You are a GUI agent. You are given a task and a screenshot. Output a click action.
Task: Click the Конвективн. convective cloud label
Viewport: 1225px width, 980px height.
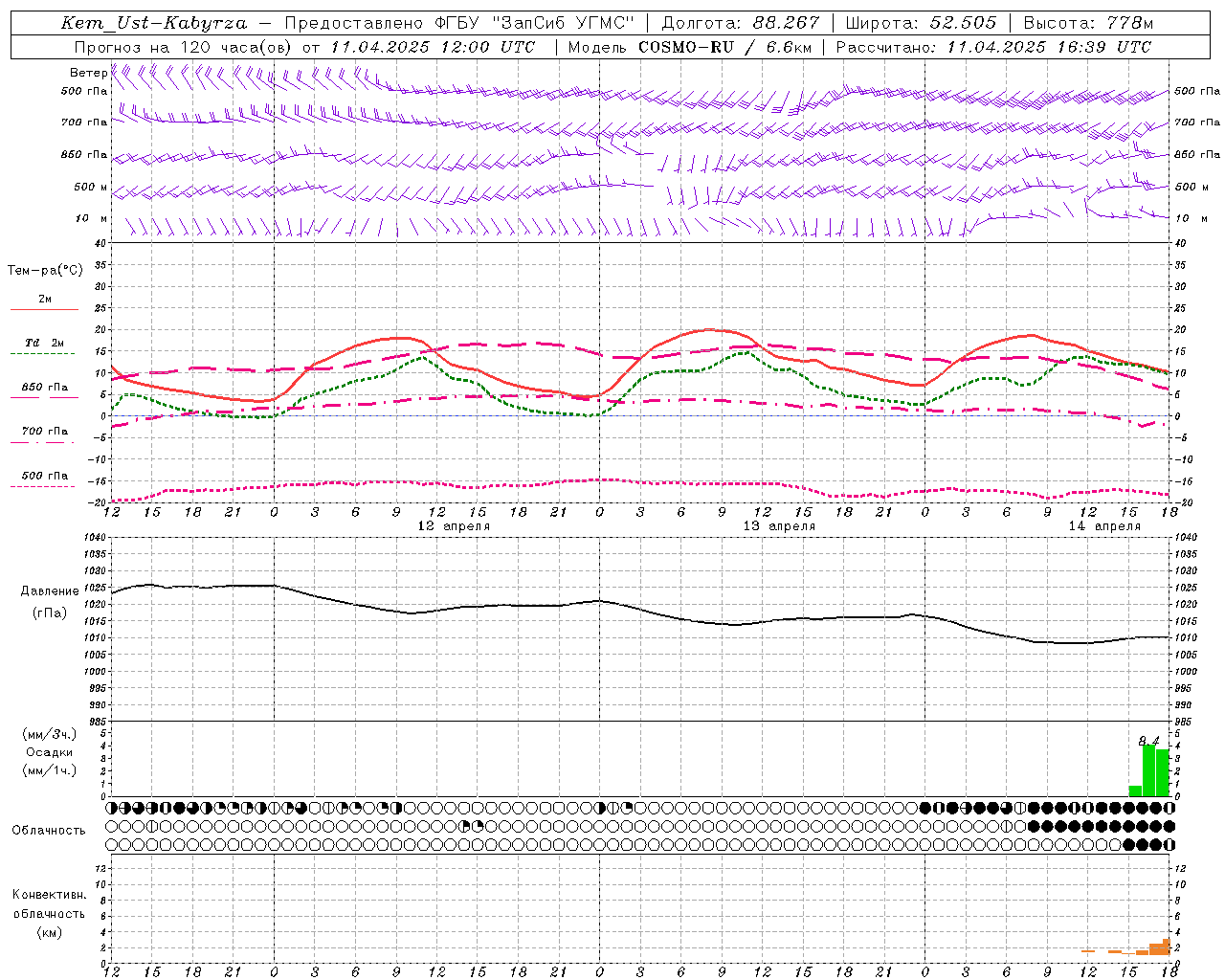(49, 895)
